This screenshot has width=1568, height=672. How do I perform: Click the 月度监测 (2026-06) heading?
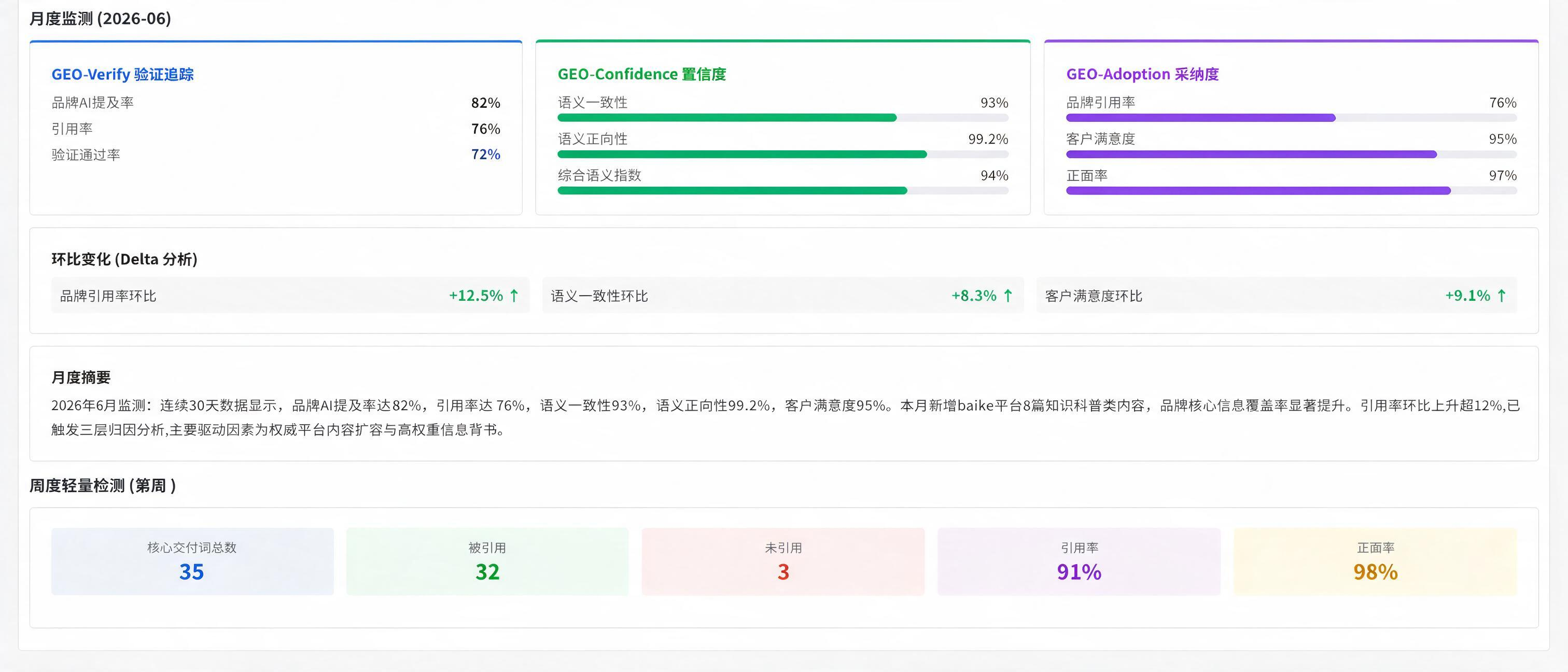(x=101, y=19)
